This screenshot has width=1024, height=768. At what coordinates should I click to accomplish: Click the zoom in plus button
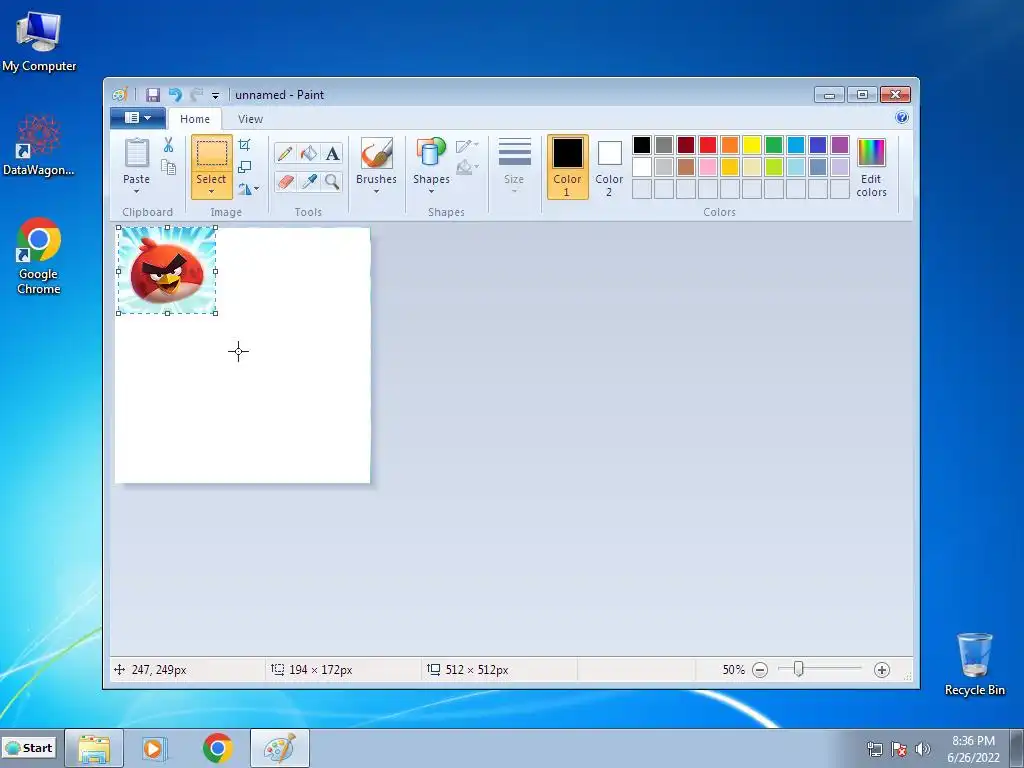pos(882,670)
